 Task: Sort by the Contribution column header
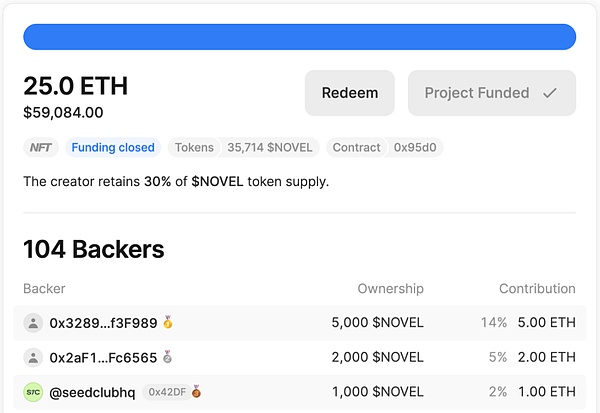(537, 289)
